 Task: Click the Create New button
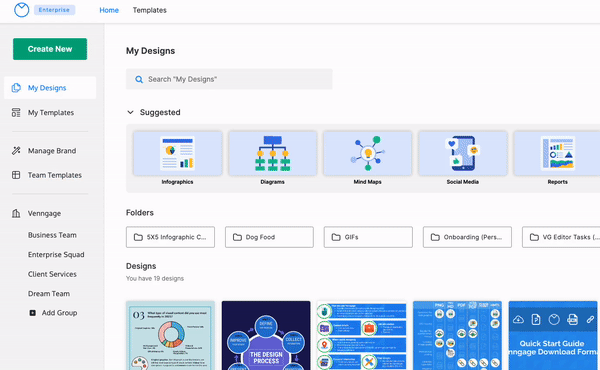50,49
